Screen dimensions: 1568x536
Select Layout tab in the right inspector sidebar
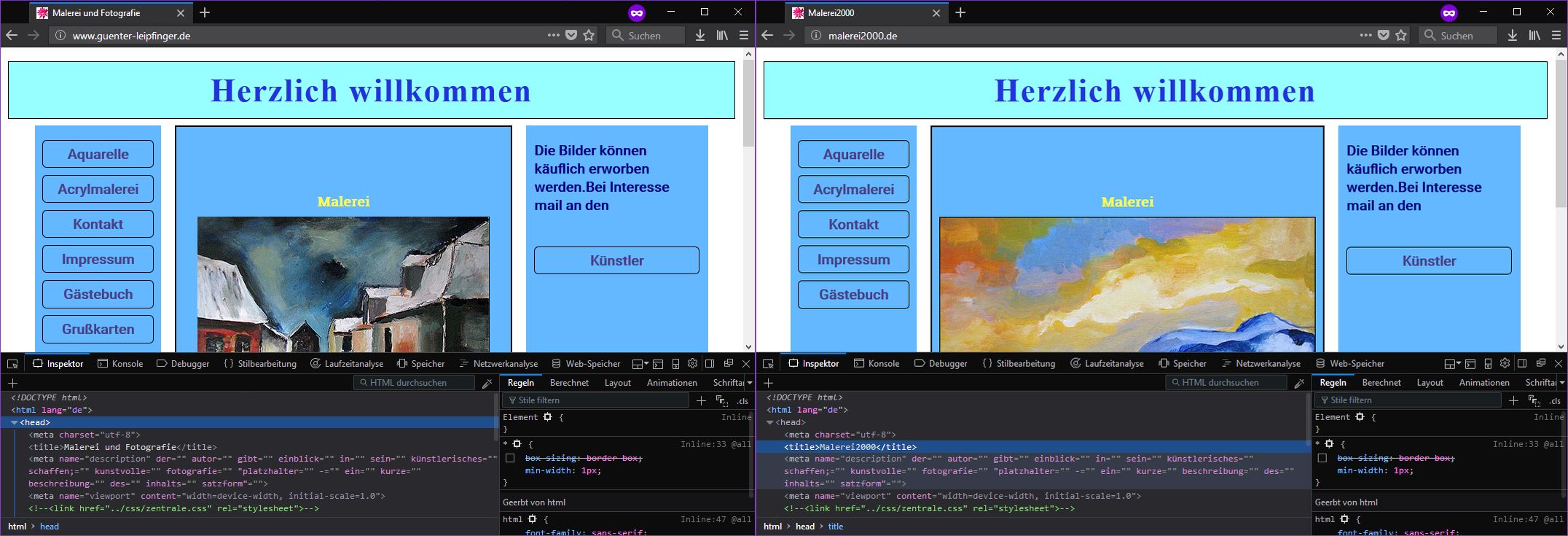tap(1430, 383)
